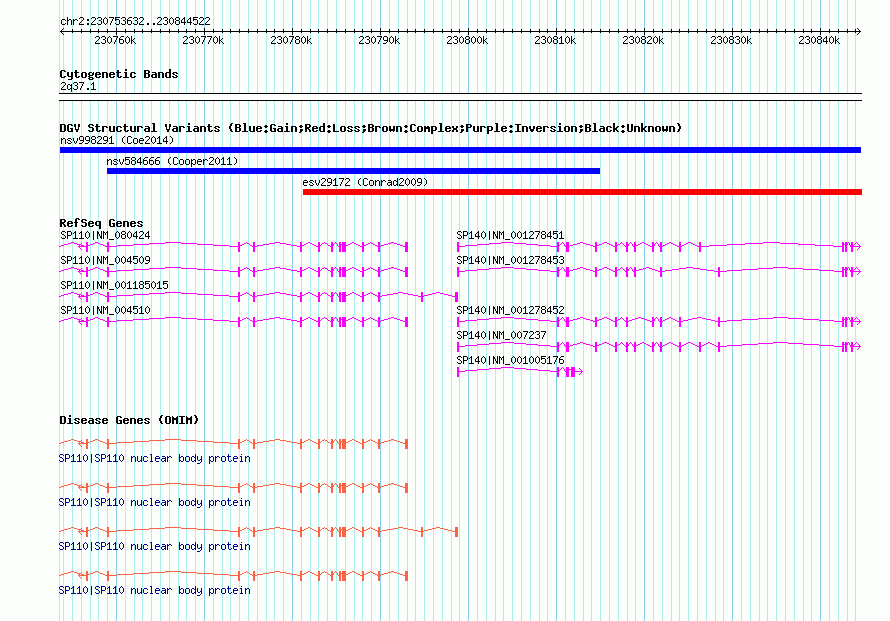Click the 230830k ruler tick label

coord(731,40)
